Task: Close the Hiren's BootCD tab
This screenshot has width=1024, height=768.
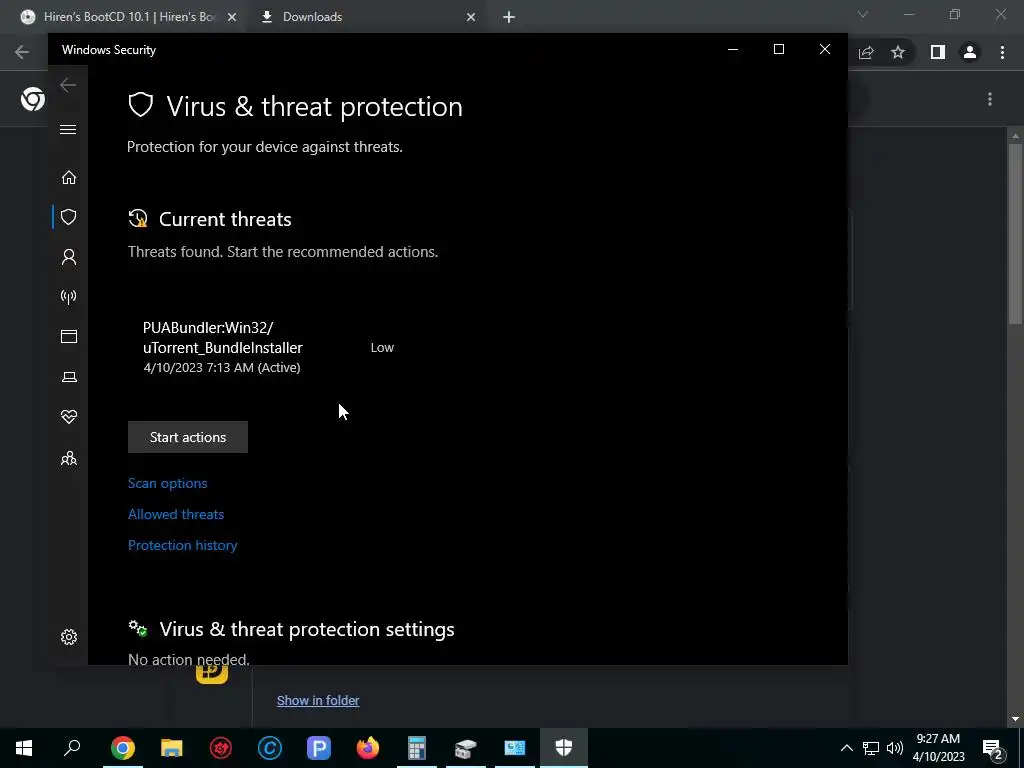Action: (231, 18)
